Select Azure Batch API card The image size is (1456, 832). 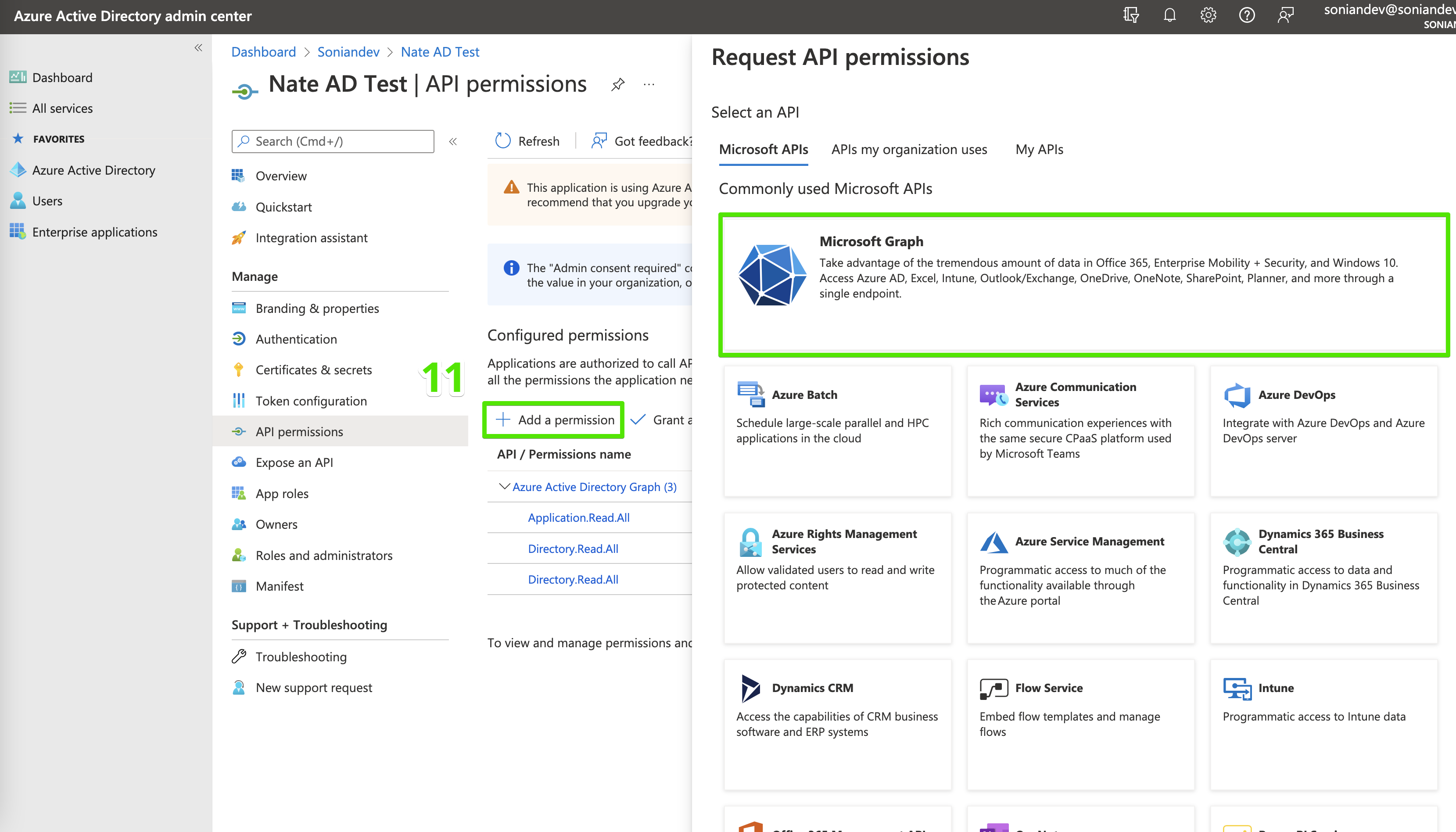click(x=838, y=431)
